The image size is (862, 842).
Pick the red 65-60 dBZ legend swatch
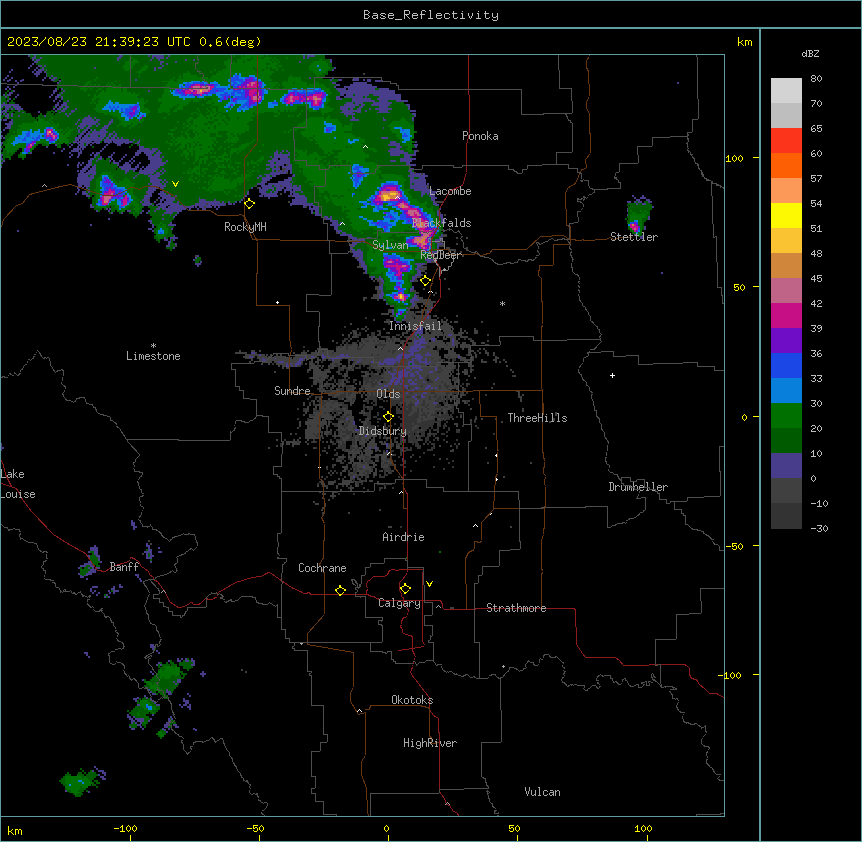tap(786, 141)
